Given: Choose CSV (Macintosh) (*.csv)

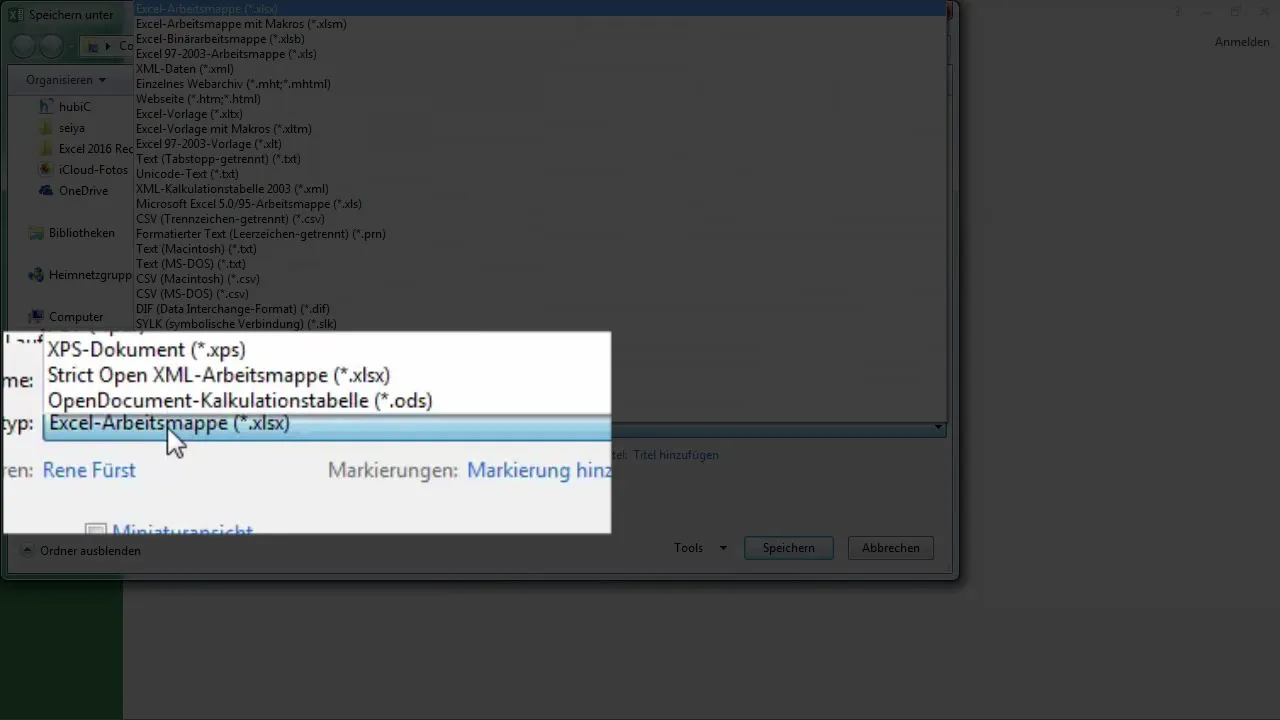Looking at the screenshot, I should click(540, 279).
